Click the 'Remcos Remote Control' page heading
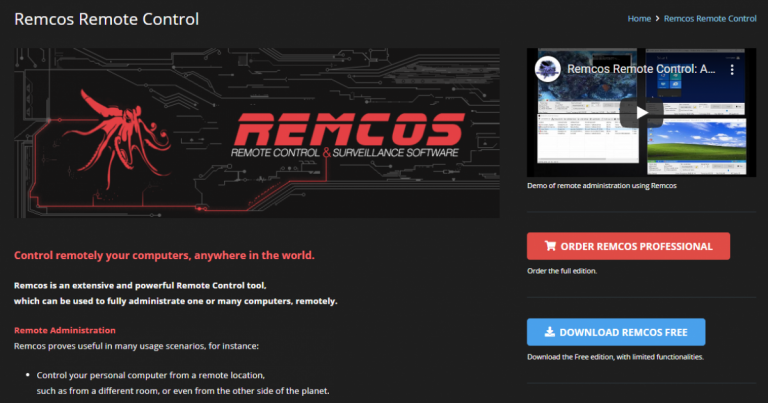This screenshot has height=403, width=768. tap(106, 19)
